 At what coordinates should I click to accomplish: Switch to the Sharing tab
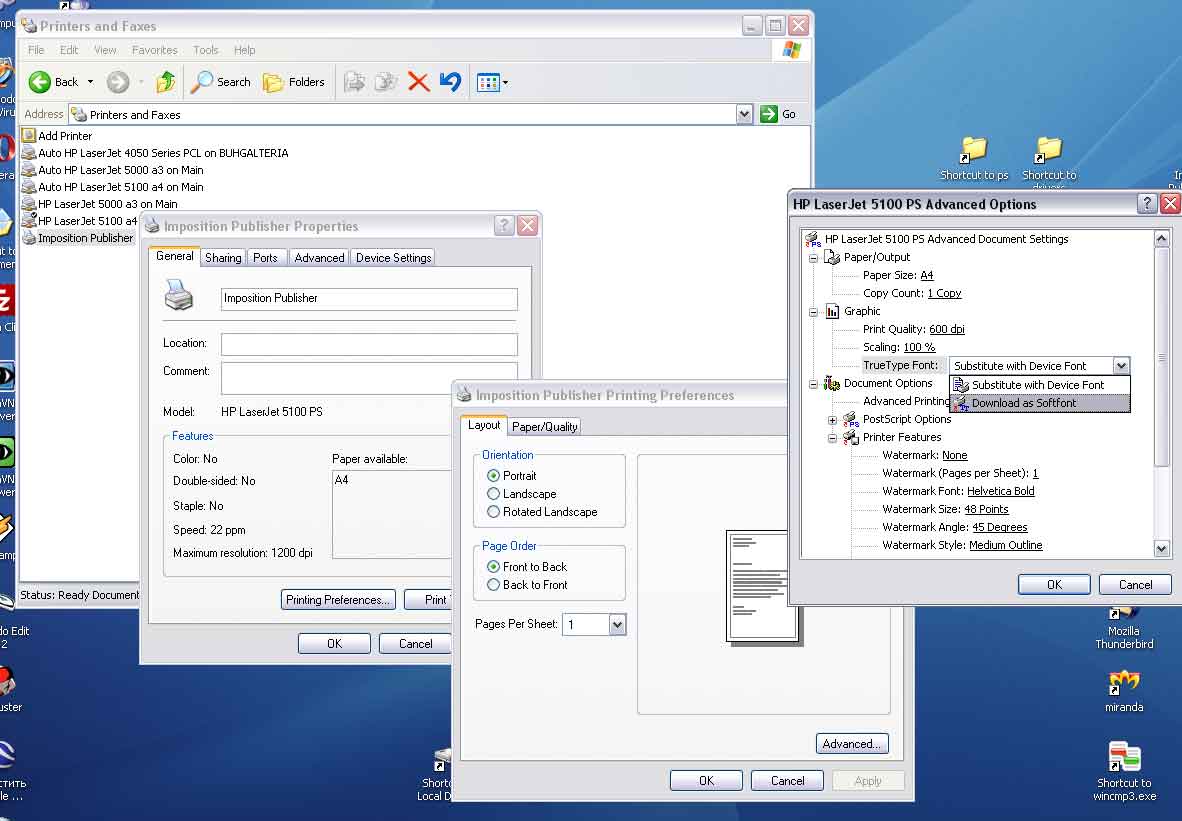(223, 258)
